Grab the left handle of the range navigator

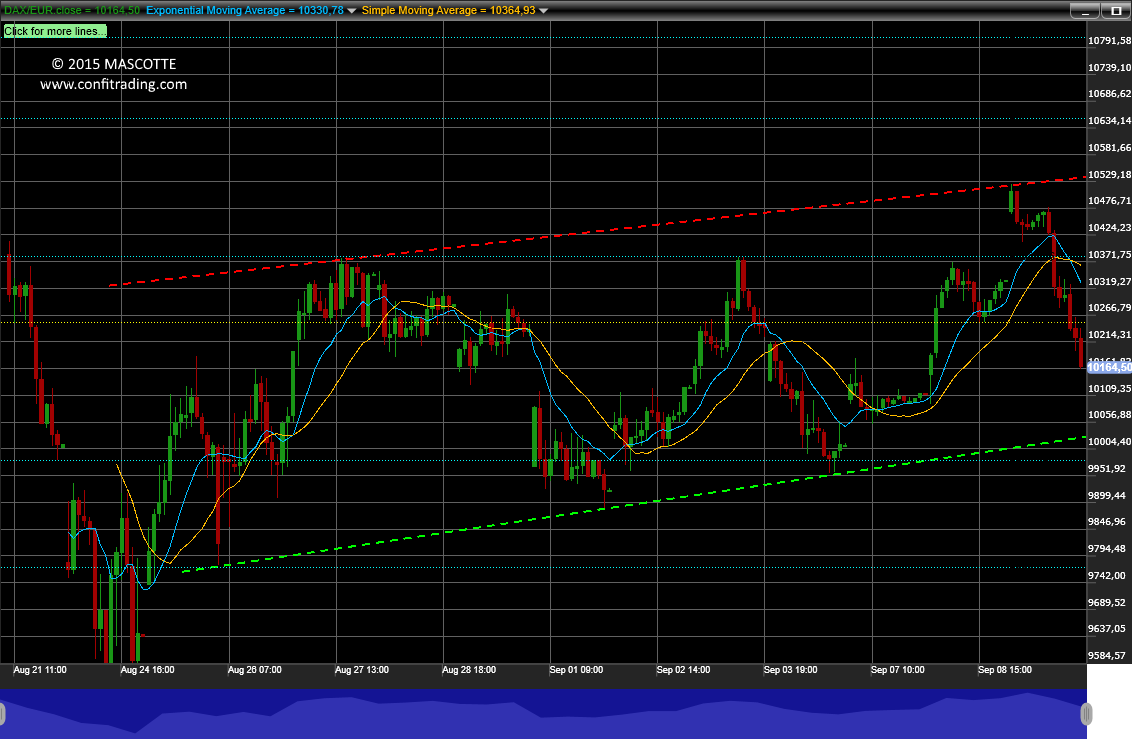tap(2, 714)
